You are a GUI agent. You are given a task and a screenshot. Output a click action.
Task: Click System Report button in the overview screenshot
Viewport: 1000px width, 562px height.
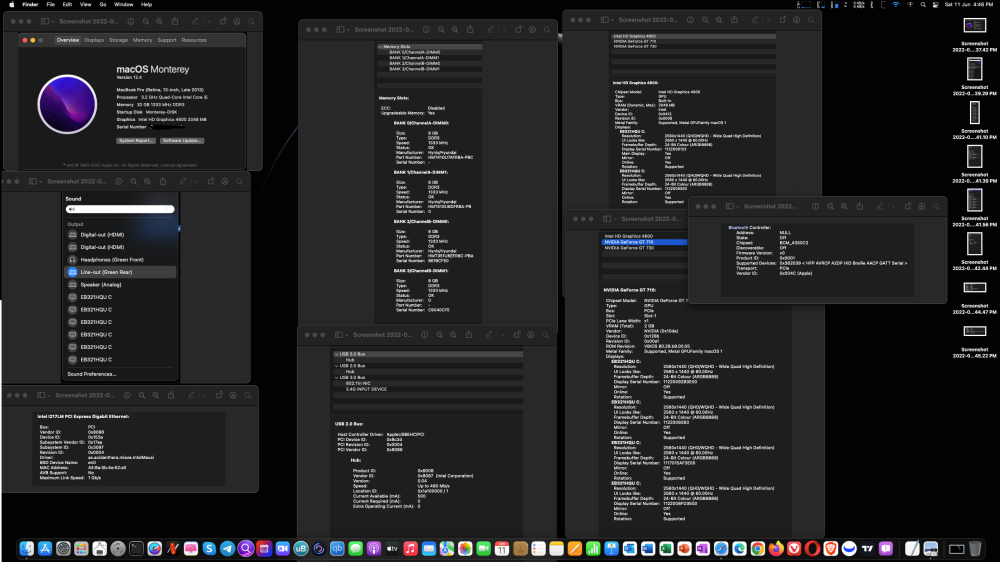(x=136, y=140)
